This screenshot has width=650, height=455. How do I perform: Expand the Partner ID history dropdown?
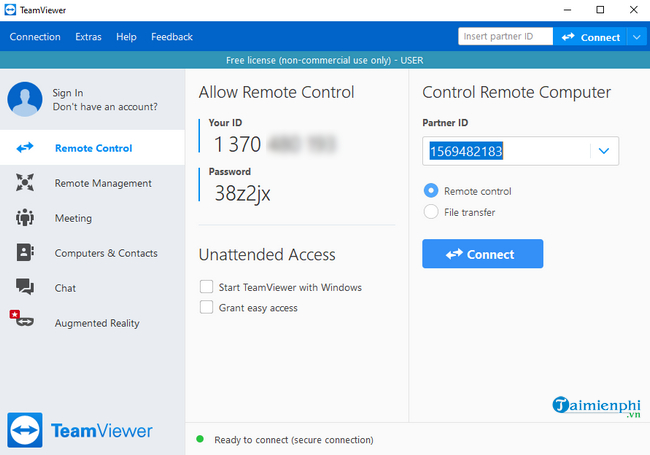pos(604,151)
